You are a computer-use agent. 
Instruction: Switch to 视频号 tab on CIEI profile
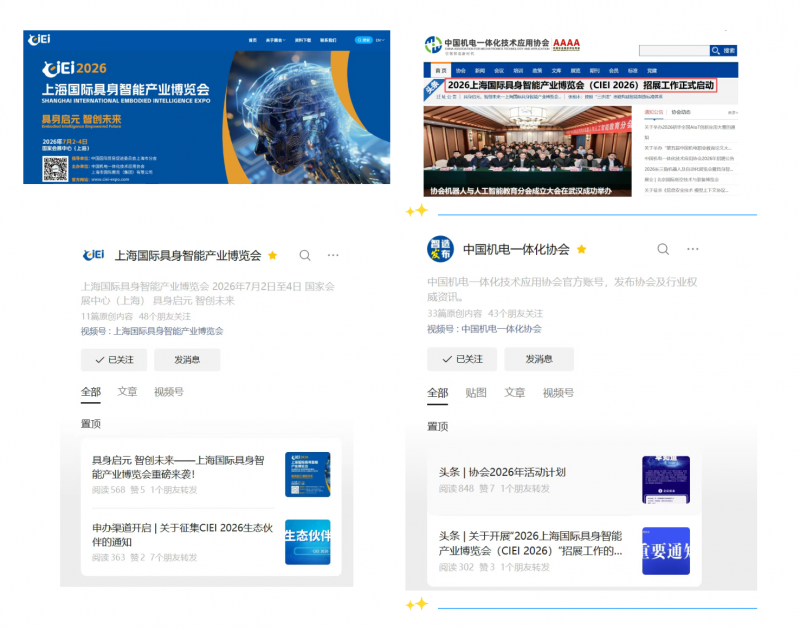168,392
